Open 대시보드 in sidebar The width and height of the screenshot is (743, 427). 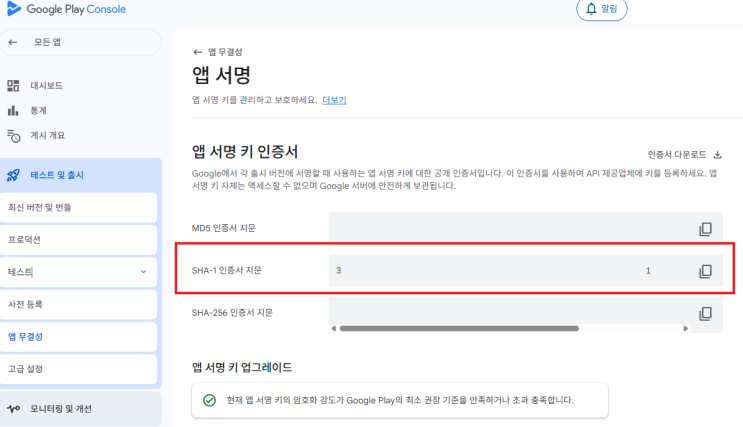(46, 85)
